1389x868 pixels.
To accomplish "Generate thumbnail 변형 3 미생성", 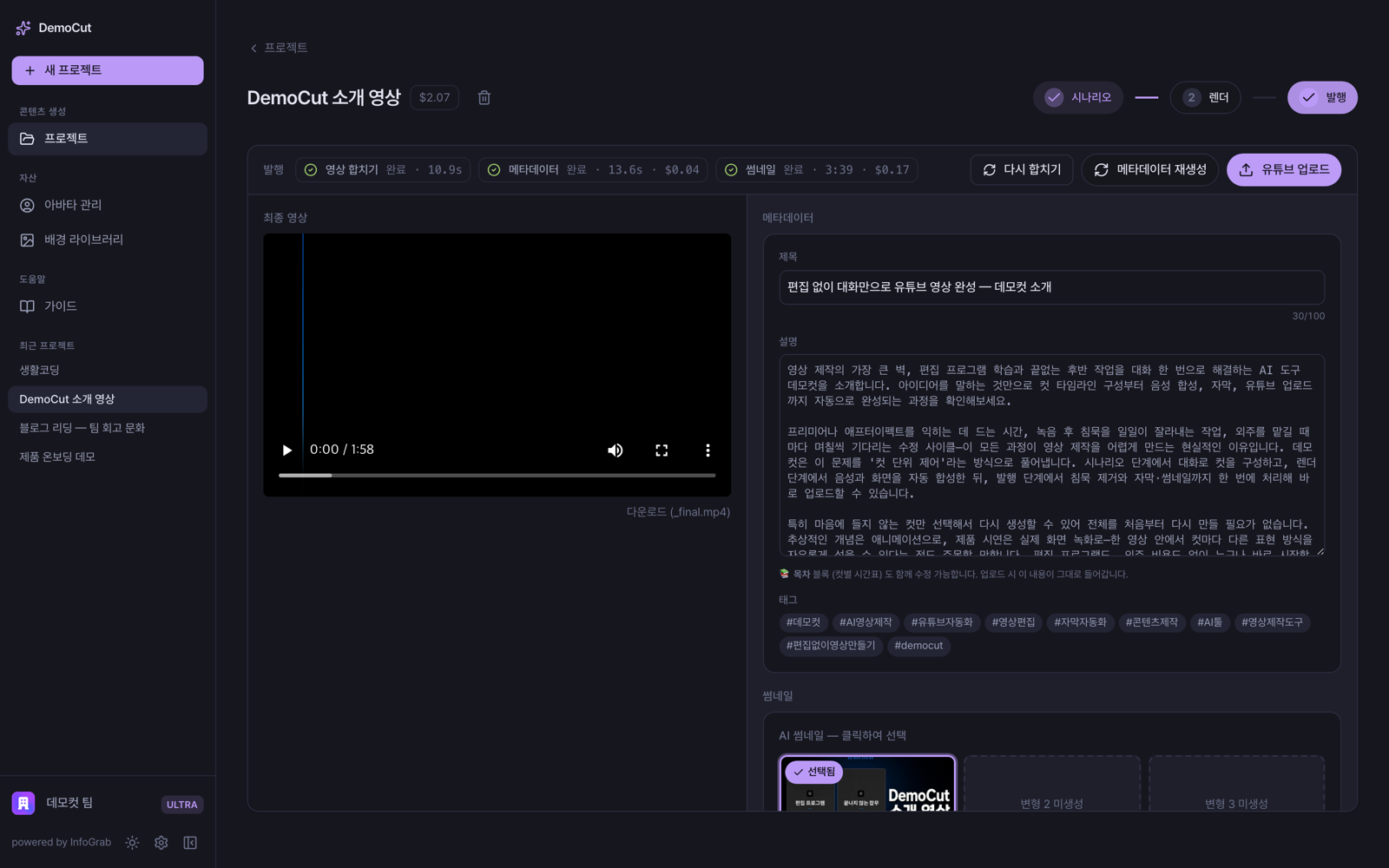I will 1236,783.
